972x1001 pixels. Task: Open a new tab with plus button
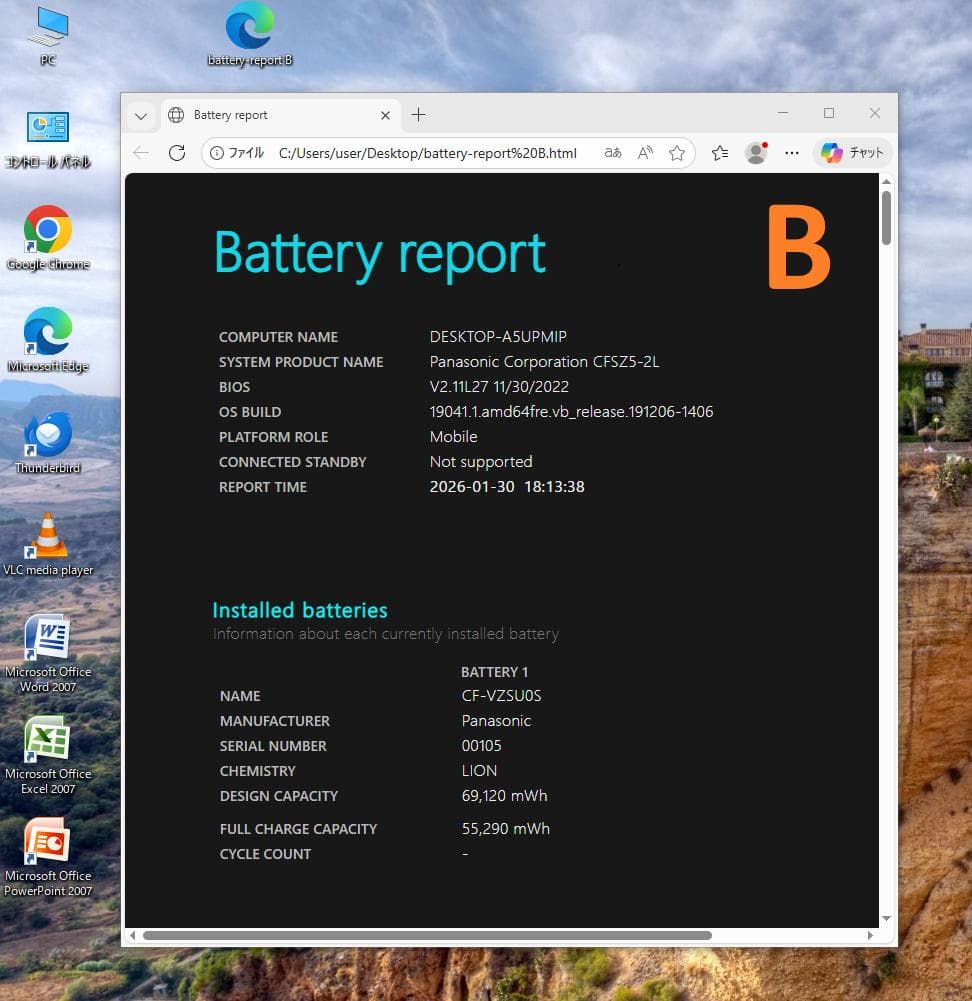coord(418,115)
